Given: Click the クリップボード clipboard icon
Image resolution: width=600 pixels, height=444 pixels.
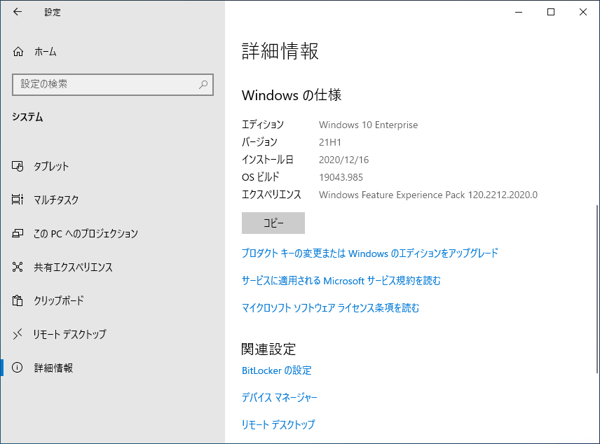Looking at the screenshot, I should click(x=18, y=300).
